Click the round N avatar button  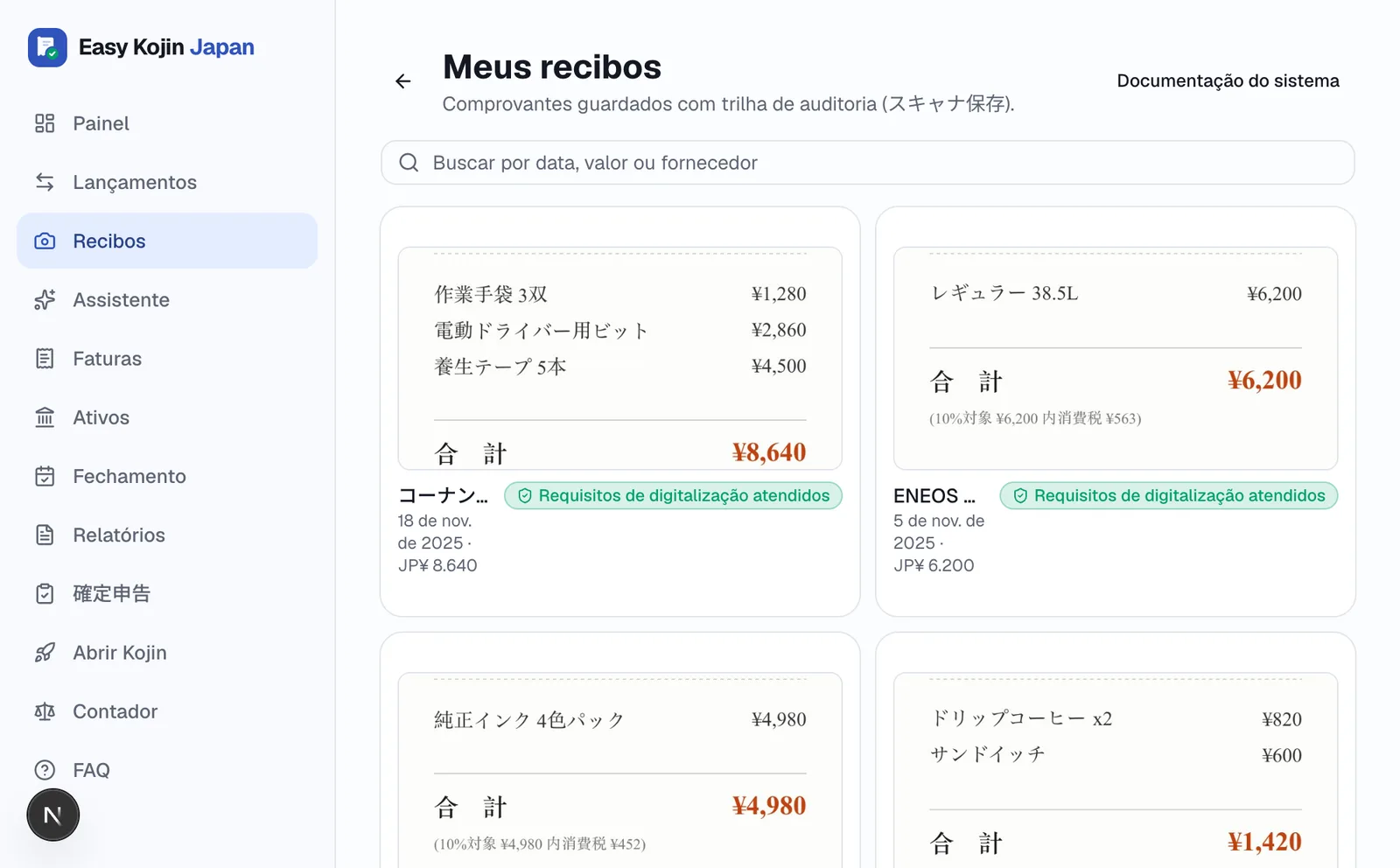(53, 815)
